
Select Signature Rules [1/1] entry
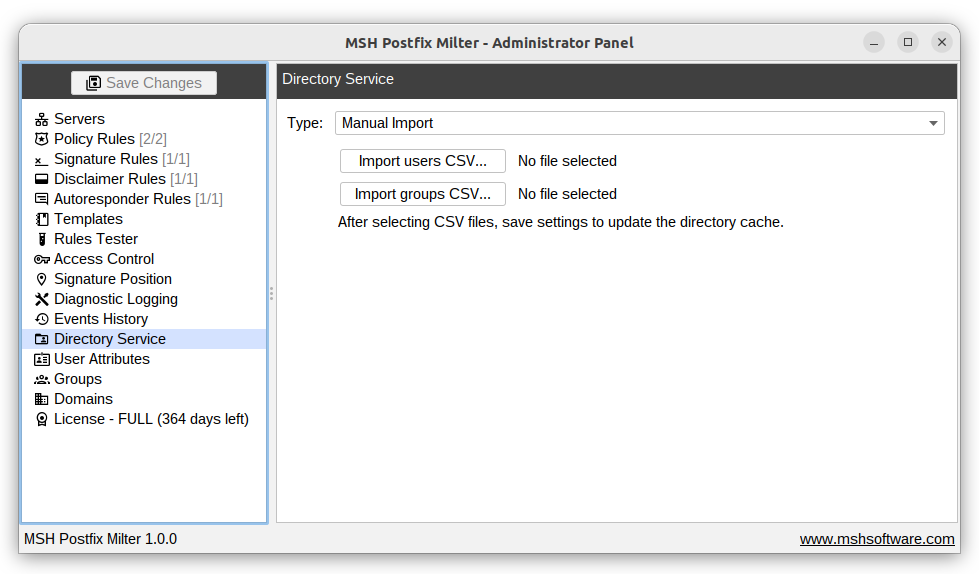122,159
